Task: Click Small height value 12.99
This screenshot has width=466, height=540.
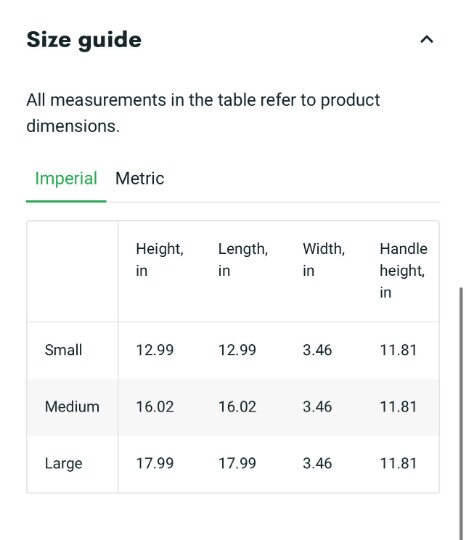Action: pyautogui.click(x=155, y=350)
